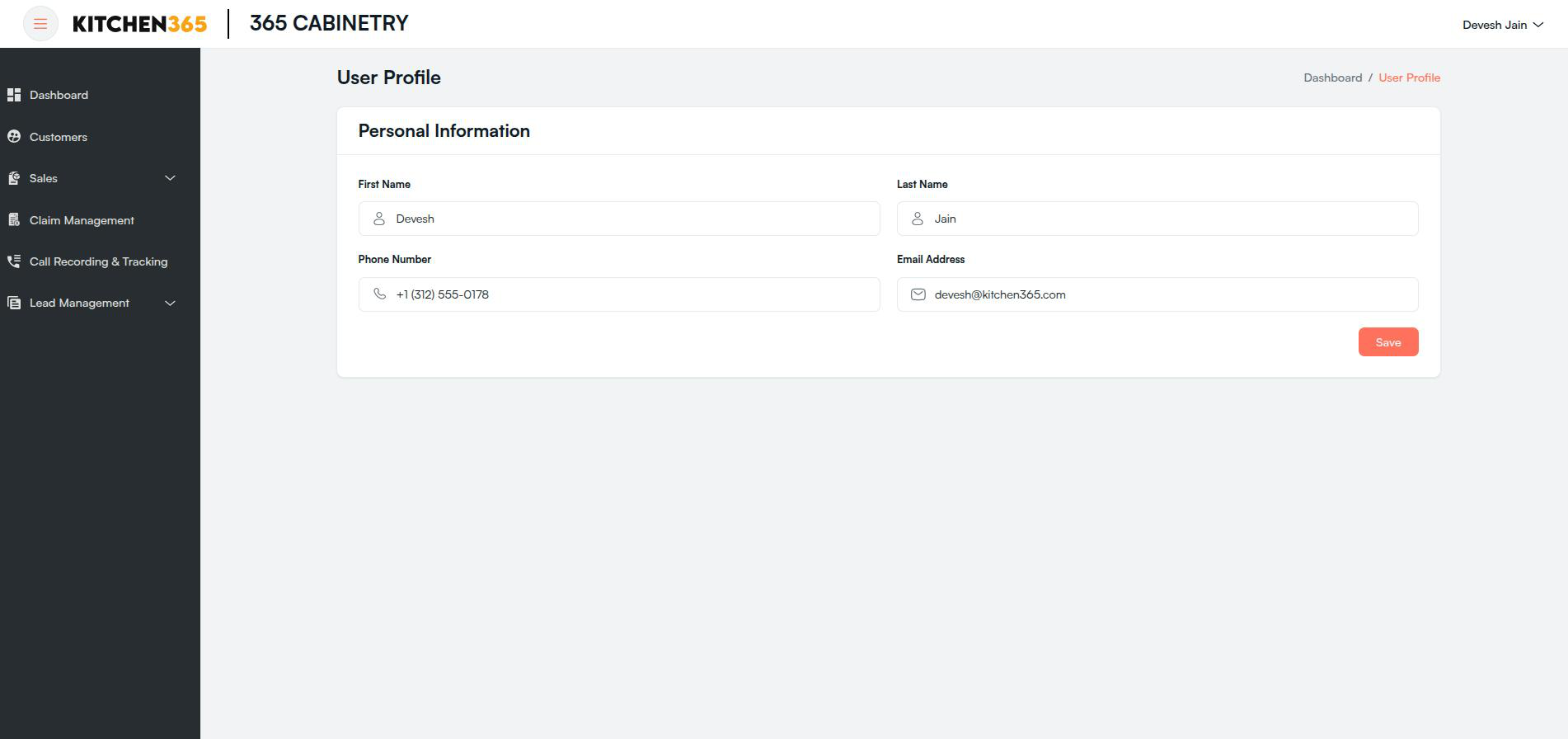Screen dimensions: 1568x739
Task: Focus the Last Name input containing Jain
Action: point(1157,219)
